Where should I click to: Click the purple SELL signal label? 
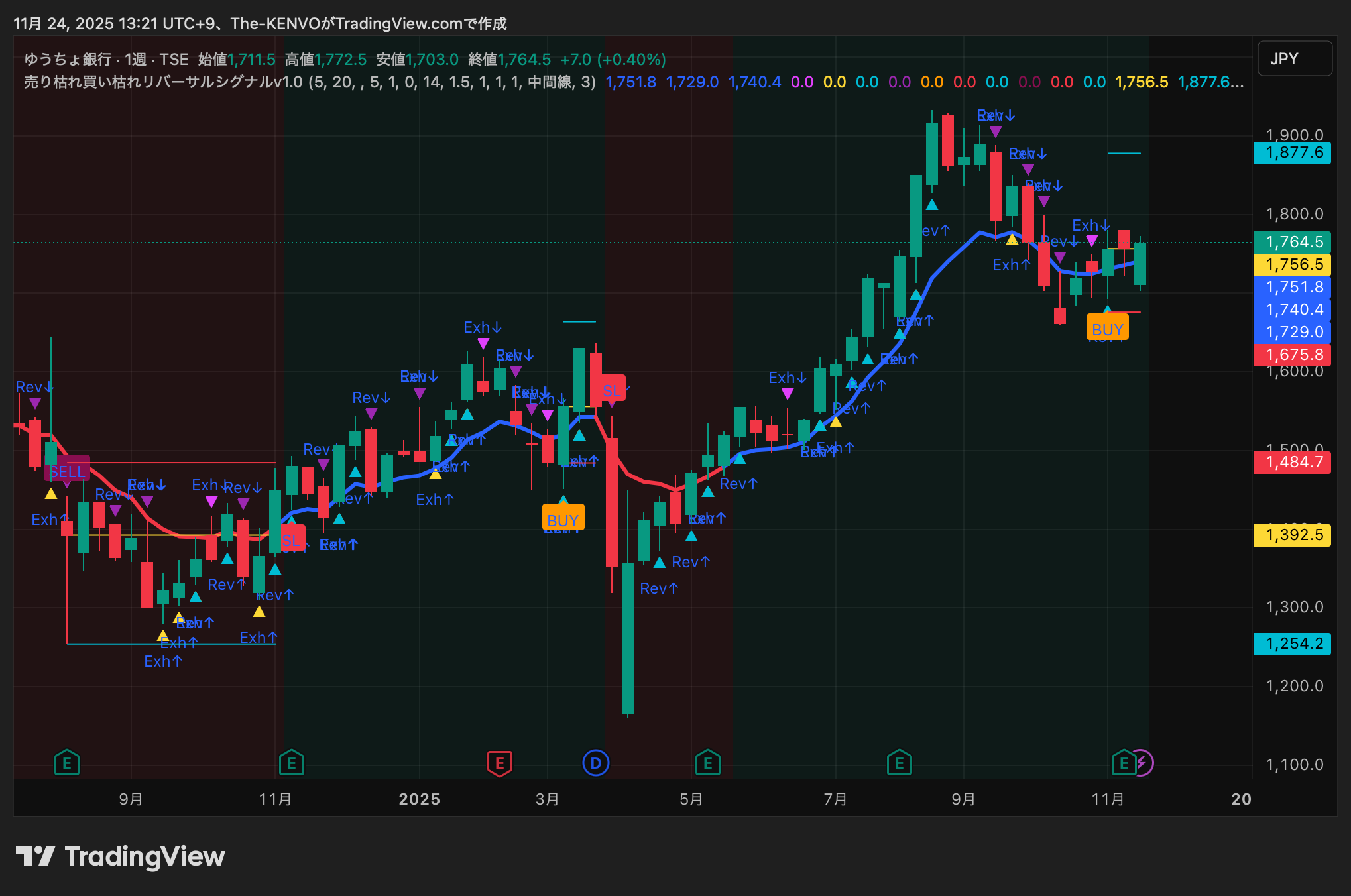(67, 471)
